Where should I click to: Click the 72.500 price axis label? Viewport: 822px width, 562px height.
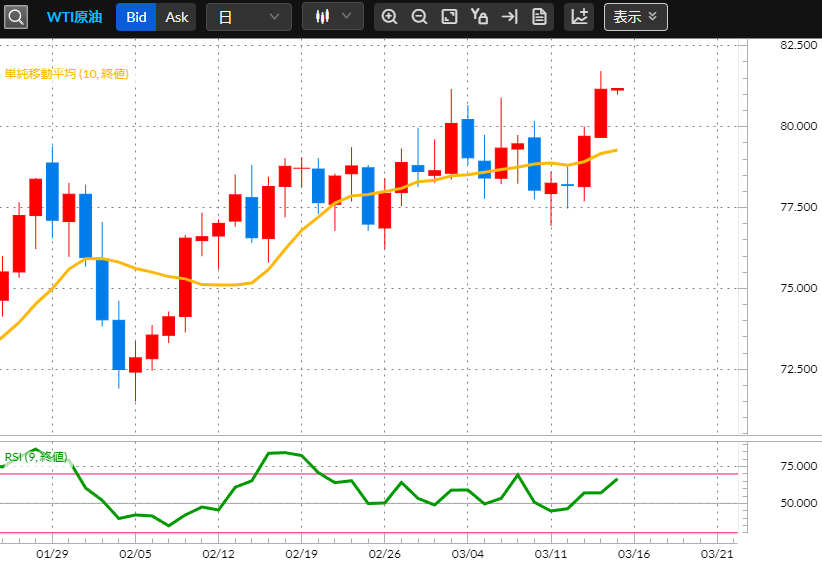pyautogui.click(x=798, y=369)
